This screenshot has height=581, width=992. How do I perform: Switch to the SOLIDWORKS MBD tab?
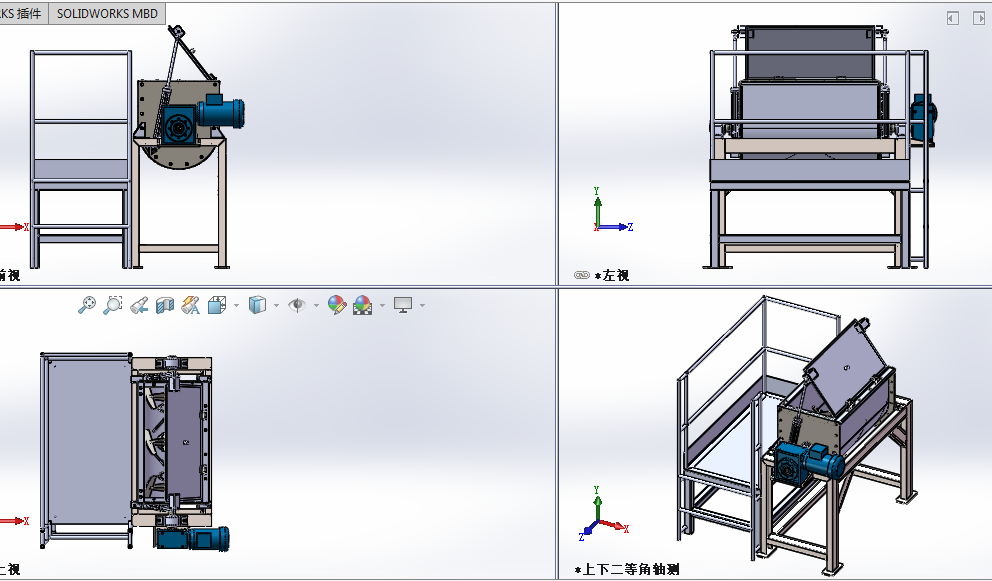click(107, 14)
